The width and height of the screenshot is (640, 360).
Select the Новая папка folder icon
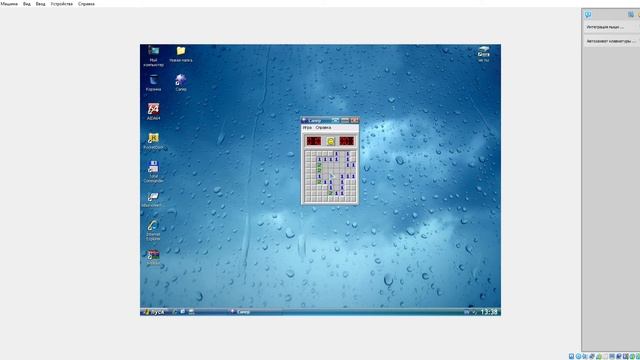click(181, 54)
